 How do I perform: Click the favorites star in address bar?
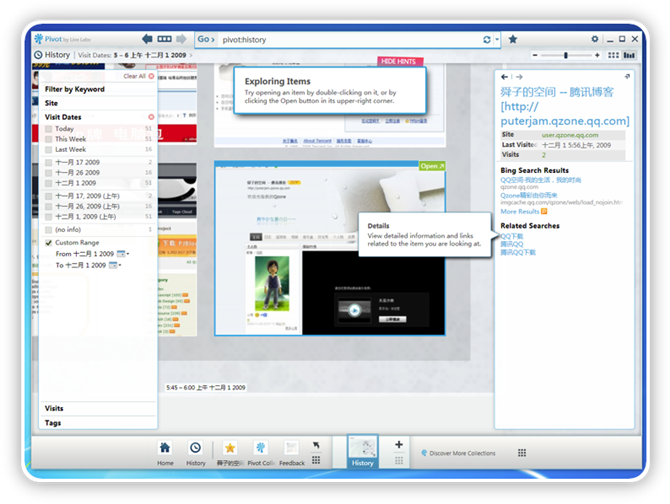coord(513,39)
